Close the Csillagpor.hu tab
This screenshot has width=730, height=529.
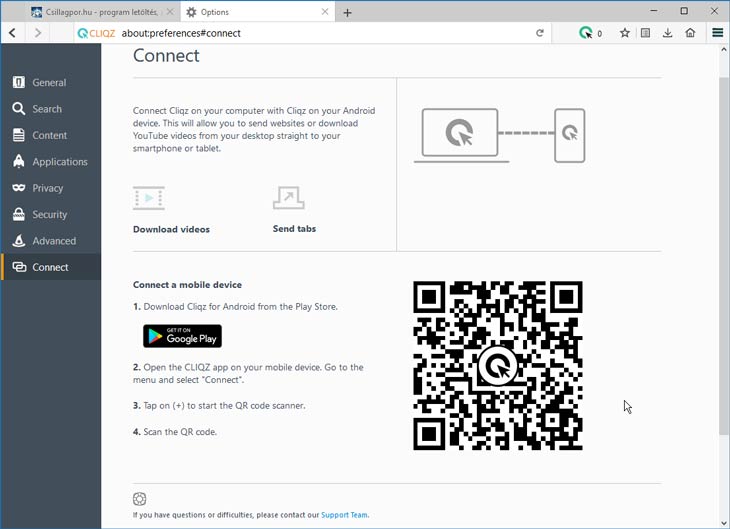[x=170, y=12]
